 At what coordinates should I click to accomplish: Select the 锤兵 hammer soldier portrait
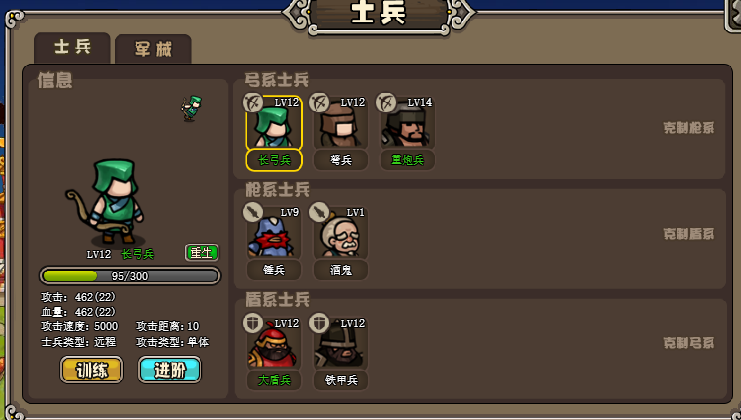(x=274, y=233)
